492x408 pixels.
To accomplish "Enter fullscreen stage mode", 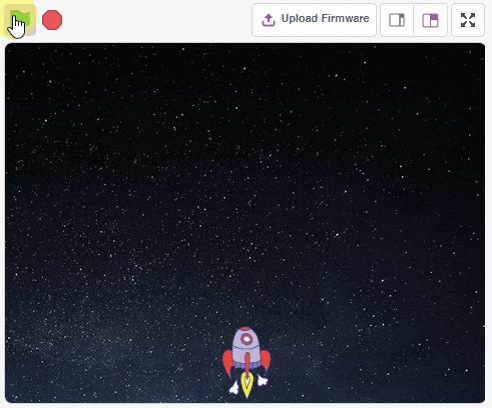I will (x=468, y=20).
